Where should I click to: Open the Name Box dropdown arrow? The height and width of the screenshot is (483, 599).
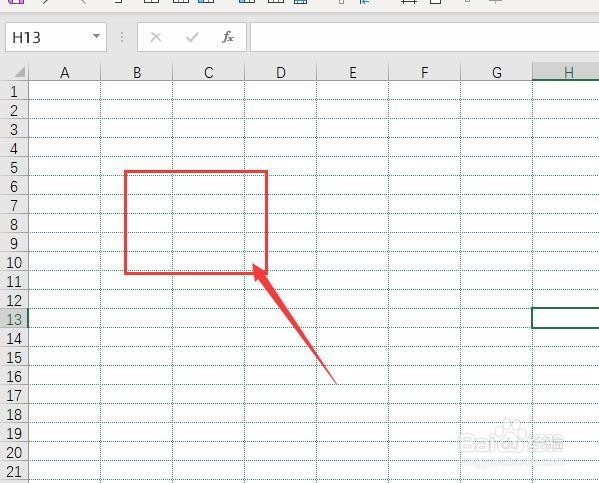point(96,36)
